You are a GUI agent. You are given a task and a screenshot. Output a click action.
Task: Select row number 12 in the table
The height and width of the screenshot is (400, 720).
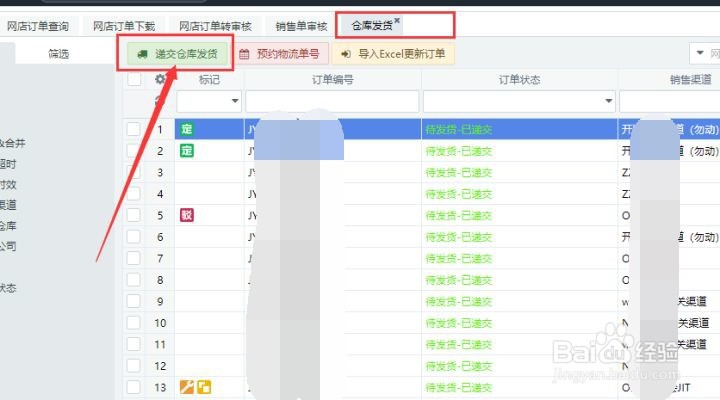(160, 366)
